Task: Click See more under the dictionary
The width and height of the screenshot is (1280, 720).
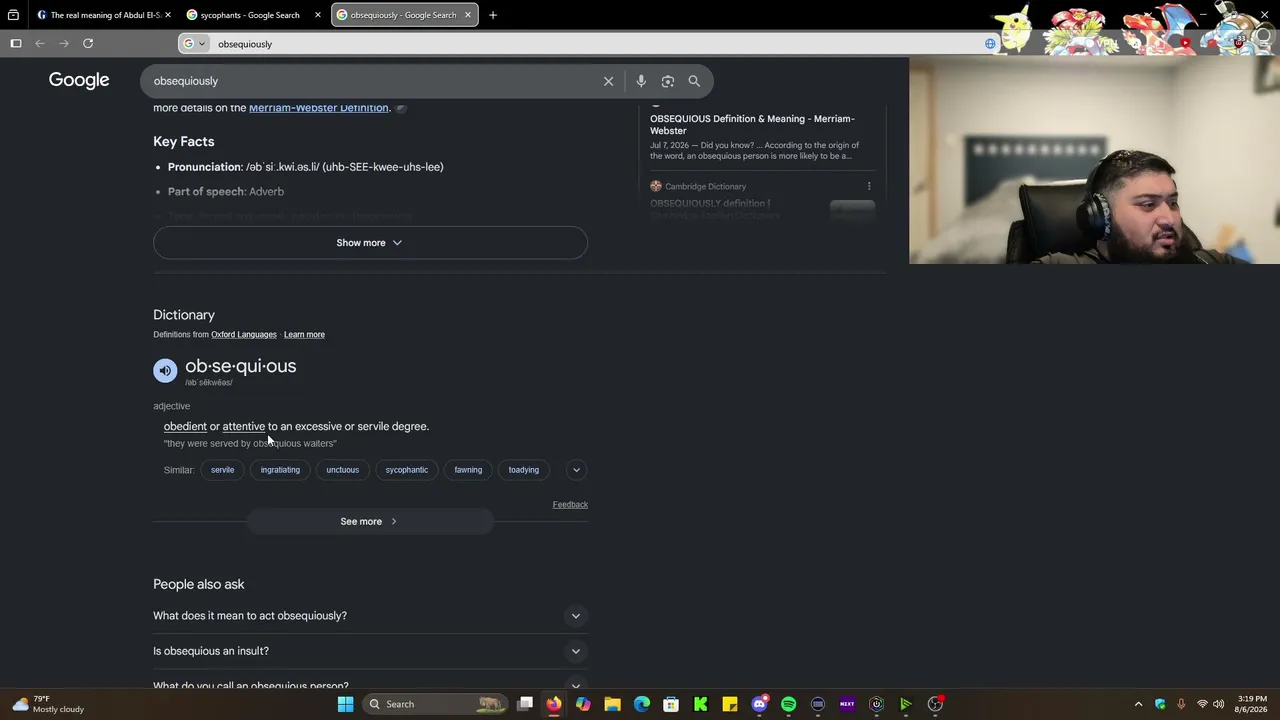Action: pos(370,522)
